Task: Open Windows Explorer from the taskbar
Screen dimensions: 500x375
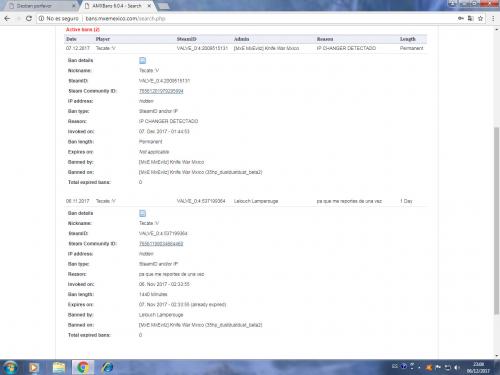Action: (59, 367)
